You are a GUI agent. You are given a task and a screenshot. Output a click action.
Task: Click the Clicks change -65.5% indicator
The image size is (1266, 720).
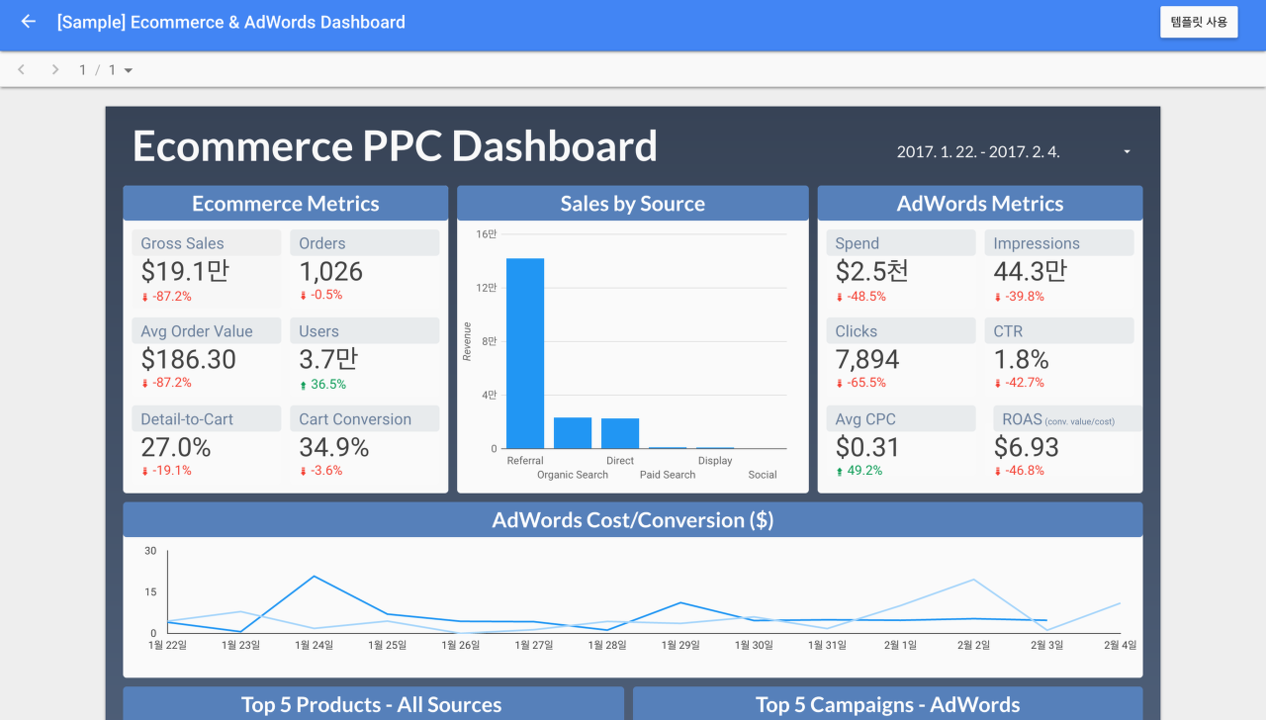coord(861,382)
